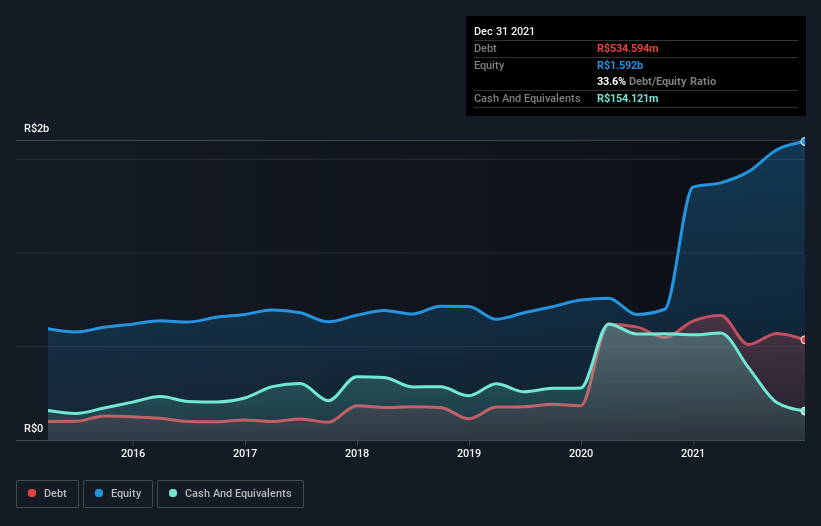821x526 pixels.
Task: Click the R$1.592b equity value
Action: click(620, 65)
